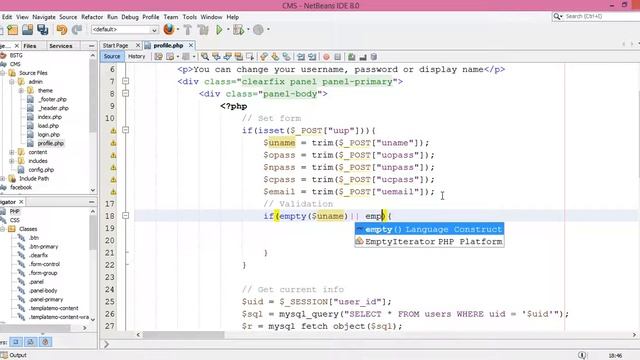This screenshot has width=640, height=360.
Task: Open the dropdown arrow next to browser icon
Action: 178,30
